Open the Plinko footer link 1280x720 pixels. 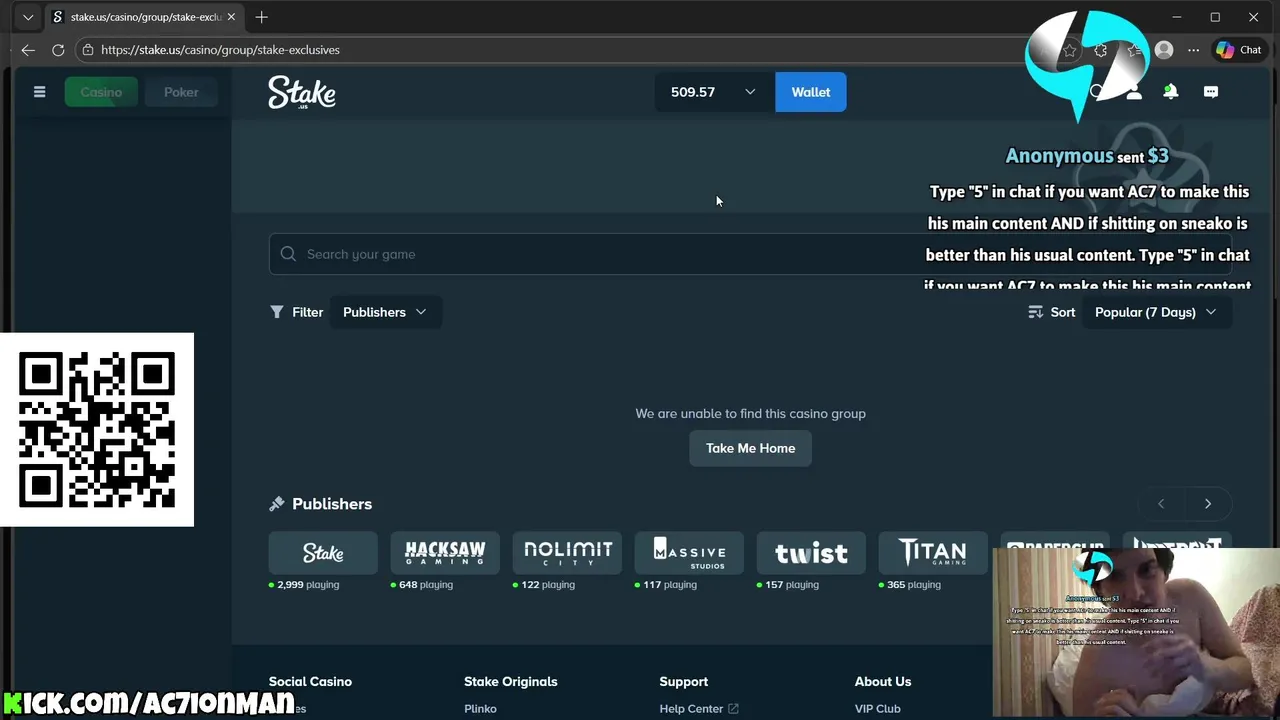[x=480, y=709]
